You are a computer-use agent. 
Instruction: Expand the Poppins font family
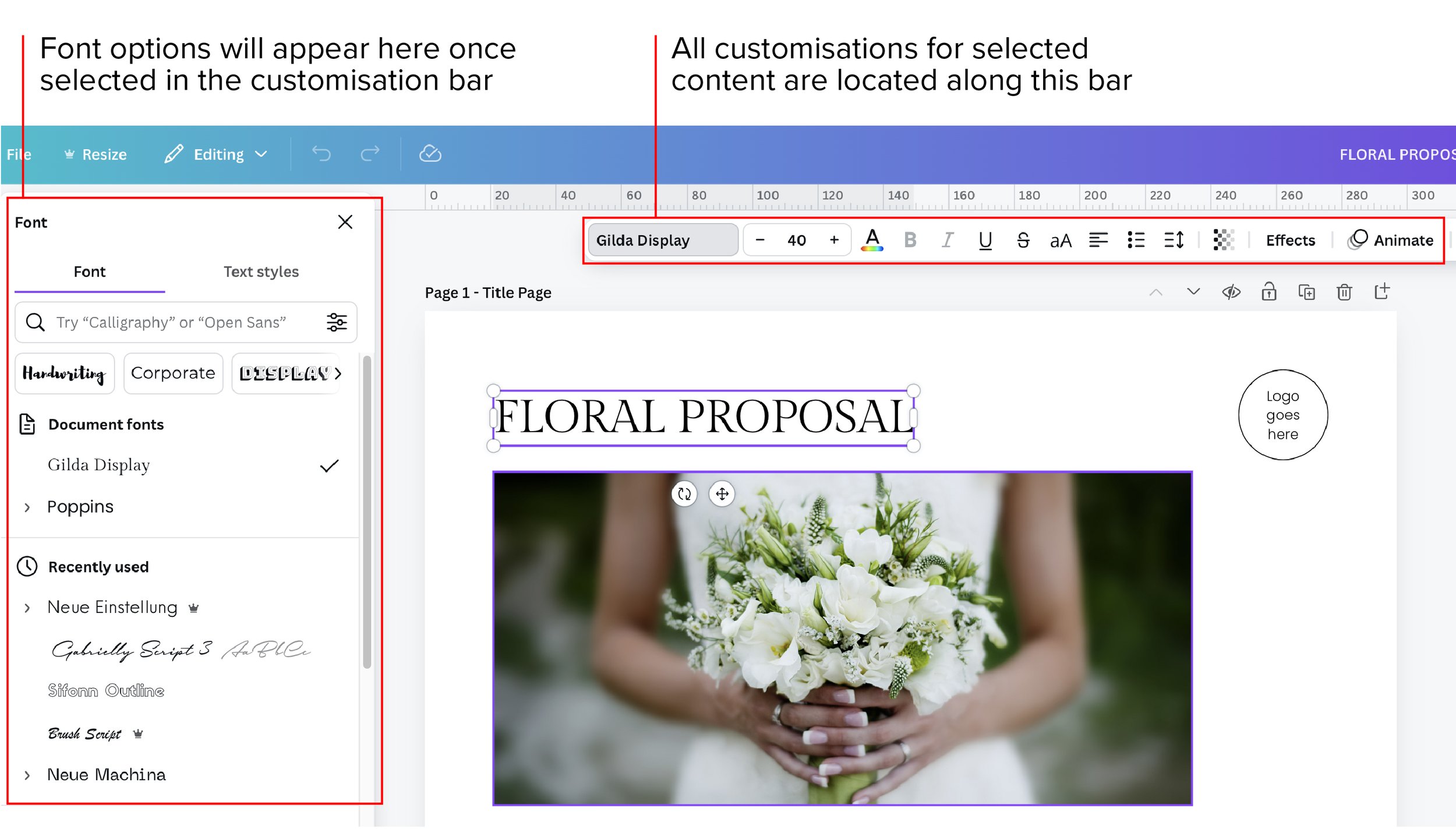27,507
